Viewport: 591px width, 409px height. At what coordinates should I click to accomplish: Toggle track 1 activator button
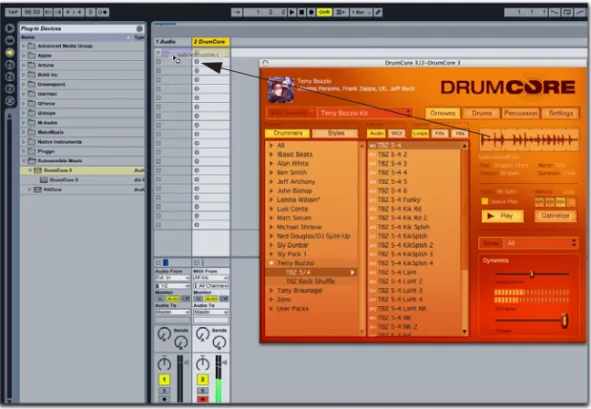164,379
